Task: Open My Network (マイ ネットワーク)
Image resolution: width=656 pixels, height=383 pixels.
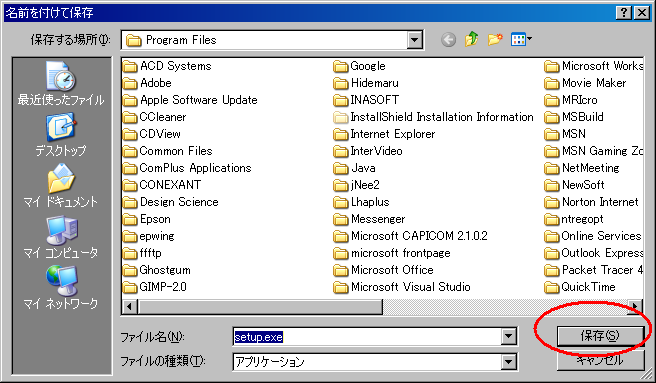Action: click(61, 288)
